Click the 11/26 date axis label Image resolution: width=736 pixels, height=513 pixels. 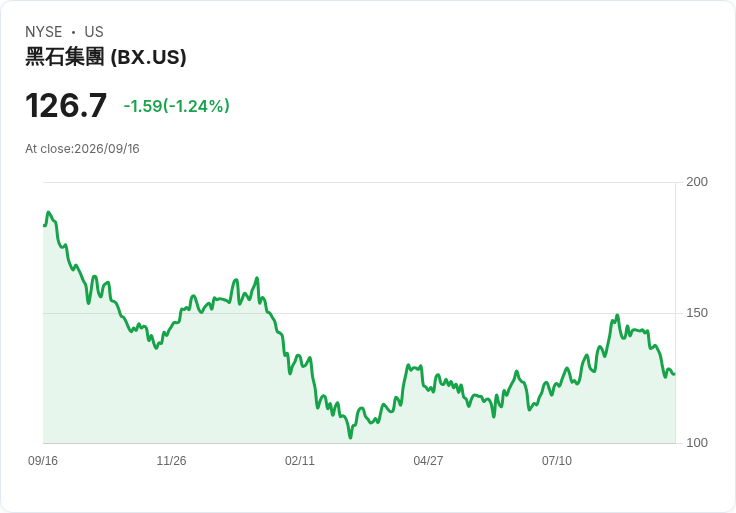(171, 460)
